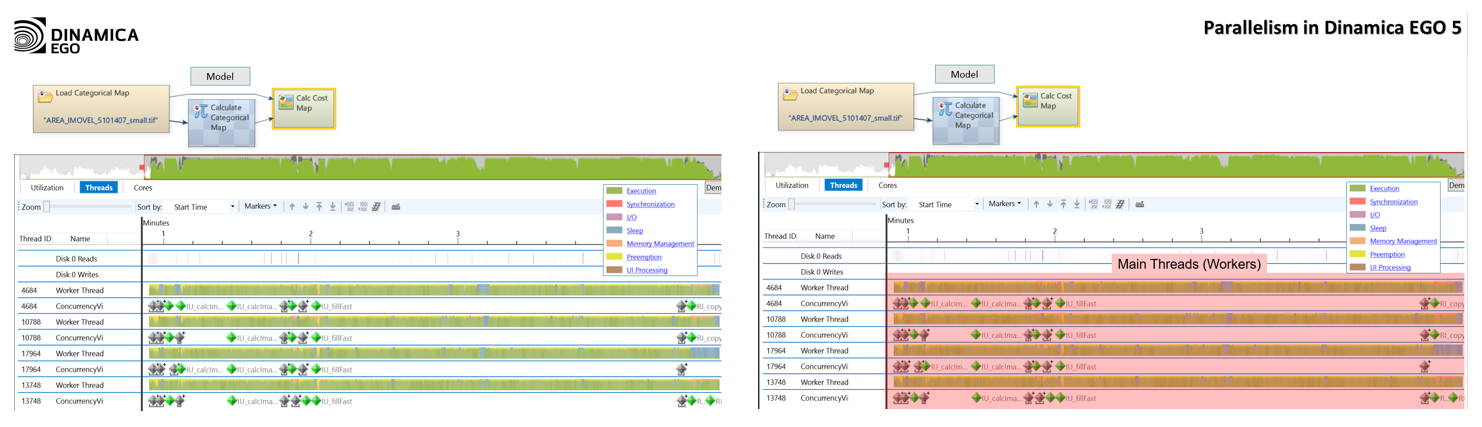
Task: Click the move thread up arrow in left profiler toolbar
Action: click(x=292, y=207)
